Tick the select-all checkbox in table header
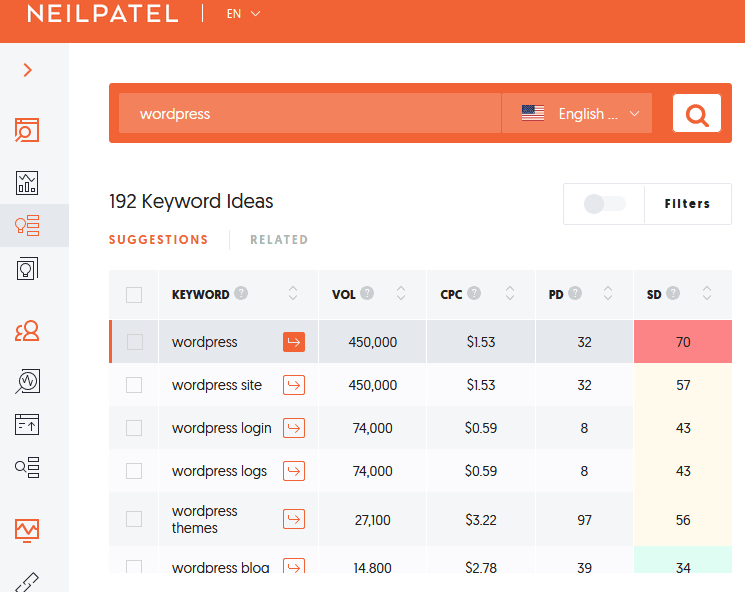This screenshot has width=745, height=592. [134, 295]
